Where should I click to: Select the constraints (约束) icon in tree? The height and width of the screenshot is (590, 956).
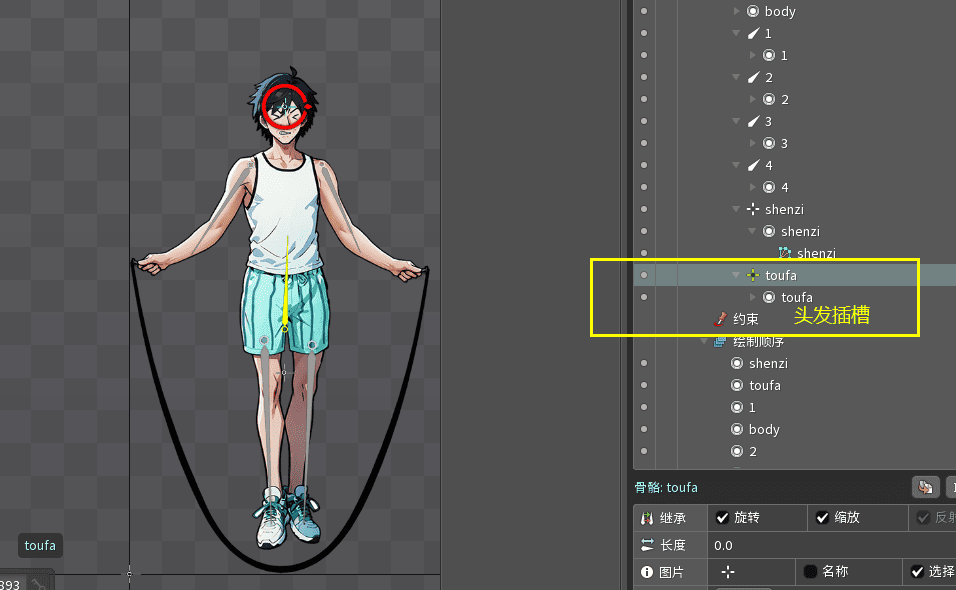click(x=720, y=319)
